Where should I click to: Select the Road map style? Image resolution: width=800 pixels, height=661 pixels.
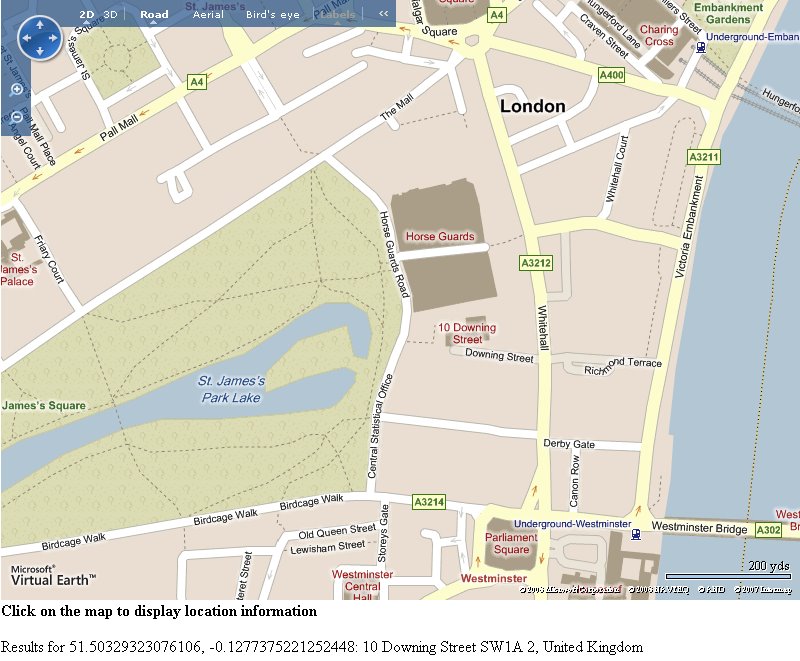pyautogui.click(x=154, y=14)
